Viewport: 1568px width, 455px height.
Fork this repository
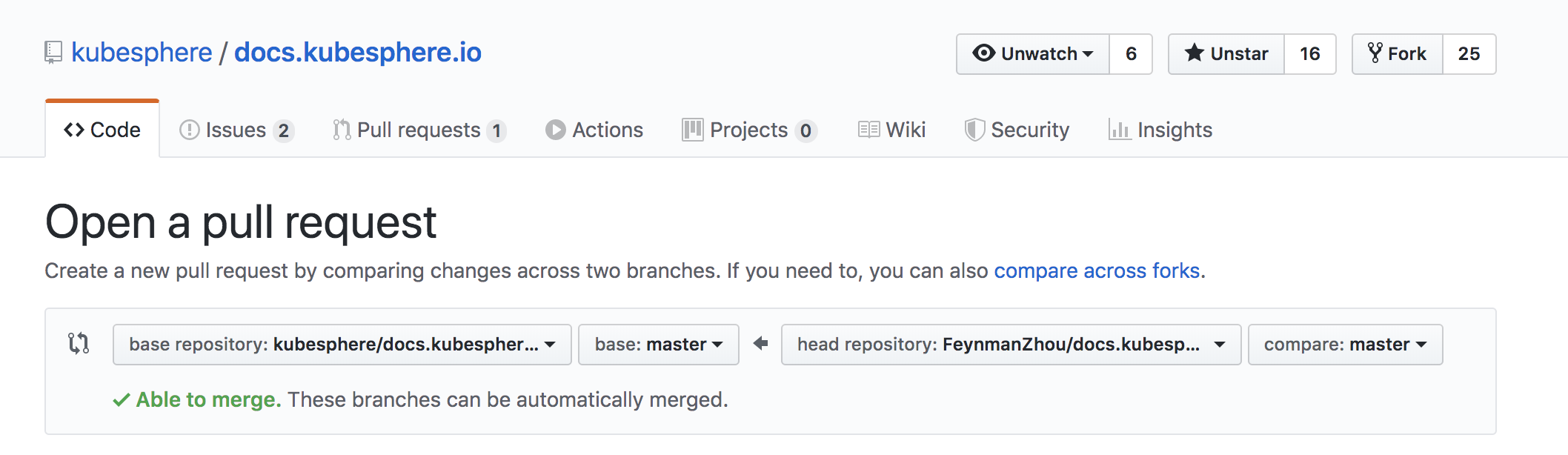1398,54
